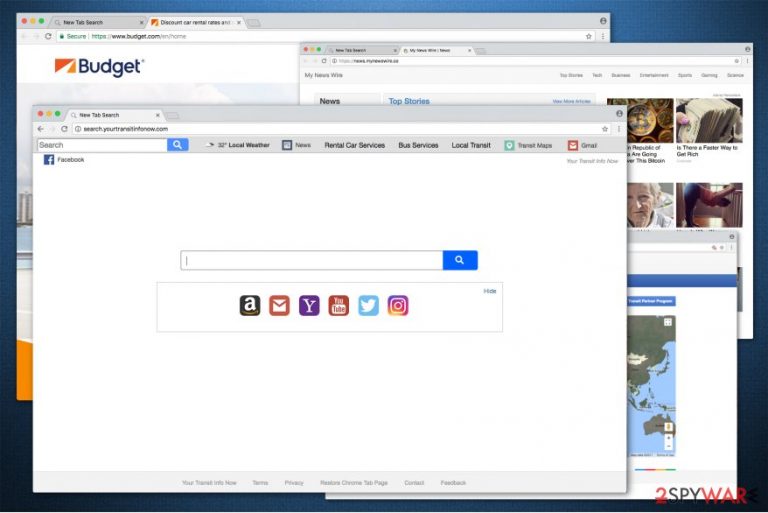
Task: Click the Your Transit Info Now toolbar label
Action: [x=592, y=161]
